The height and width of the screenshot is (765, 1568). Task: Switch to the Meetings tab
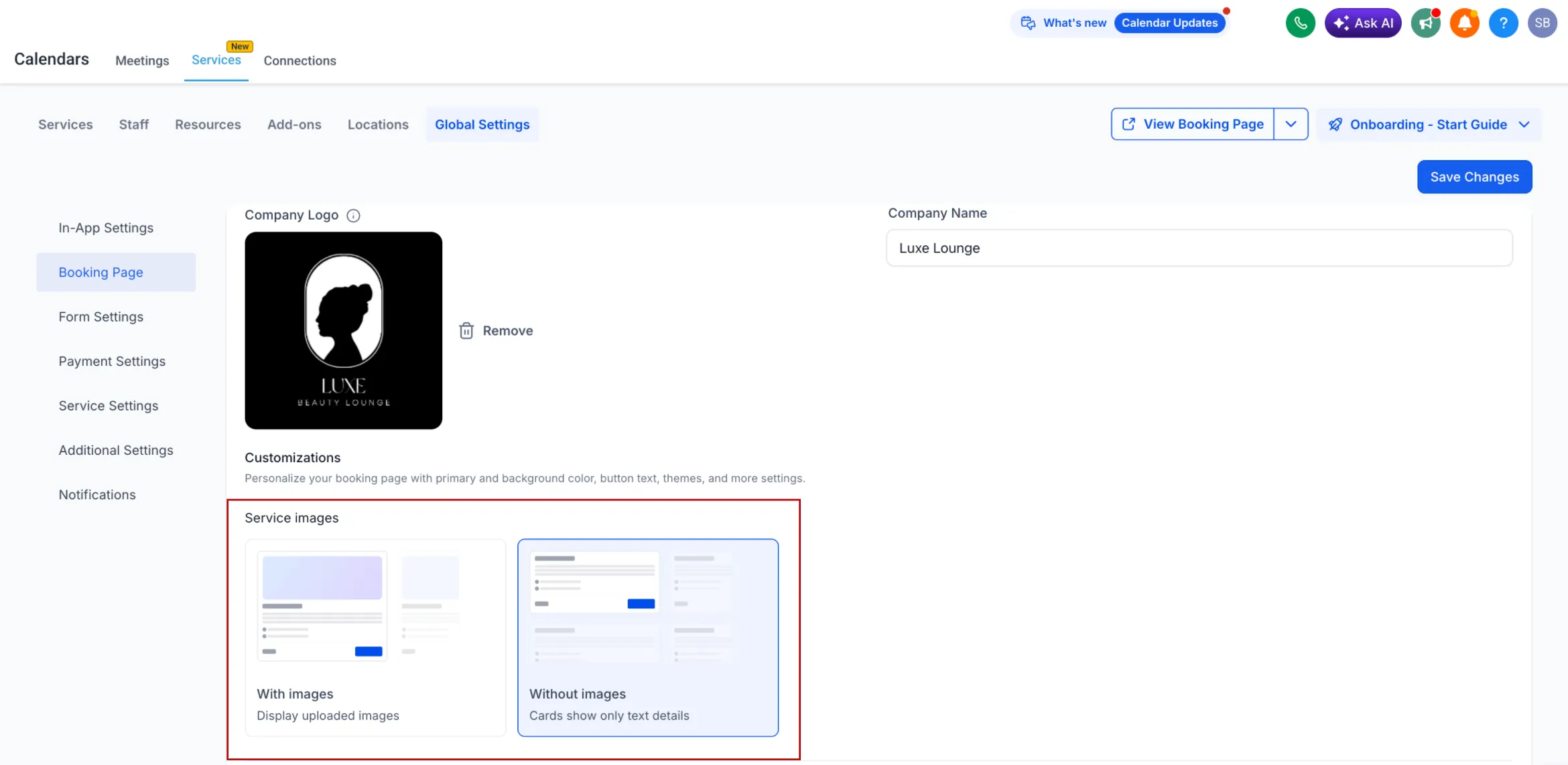(x=142, y=60)
